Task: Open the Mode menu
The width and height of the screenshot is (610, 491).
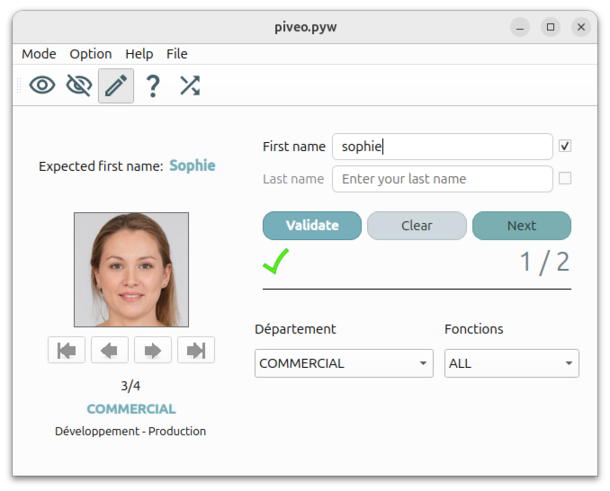Action: (39, 54)
